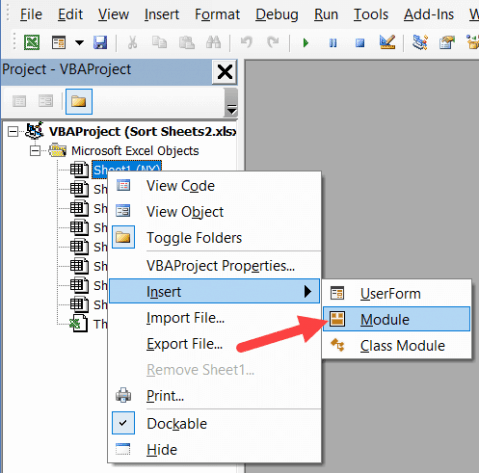Collapse the VBAProject tree node

13,132
